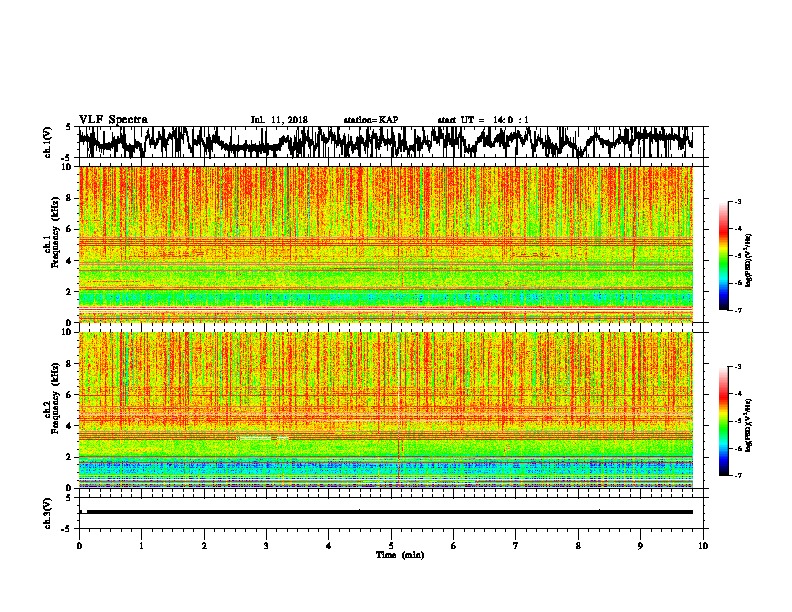Click the ch.1 color bar log PSD units label
Image resolution: width=792 pixels, height=612 pixels.
coord(749,260)
